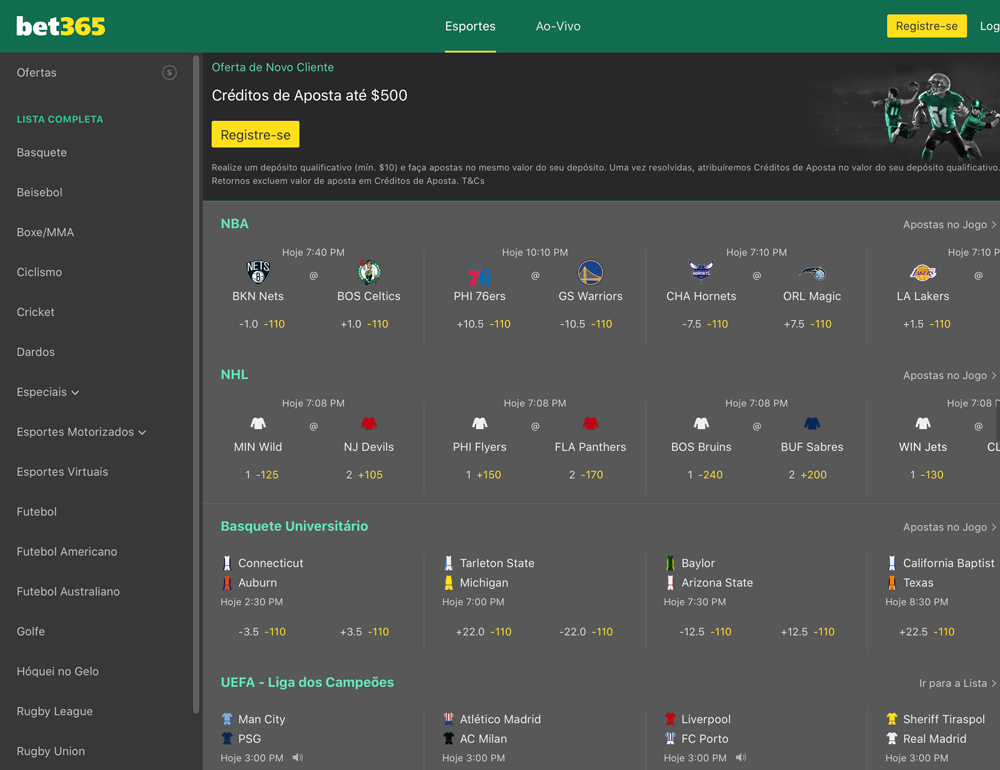The height and width of the screenshot is (770, 1000).
Task: Click audio icon for Man City vs PSG
Action: (298, 758)
